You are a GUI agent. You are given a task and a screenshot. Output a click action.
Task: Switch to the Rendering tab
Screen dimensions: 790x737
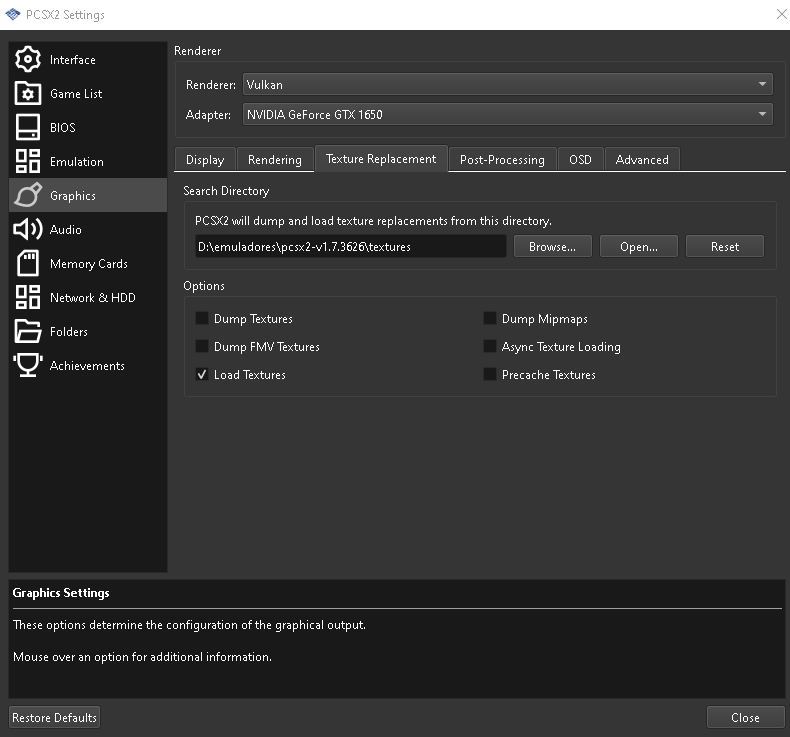[x=275, y=160]
